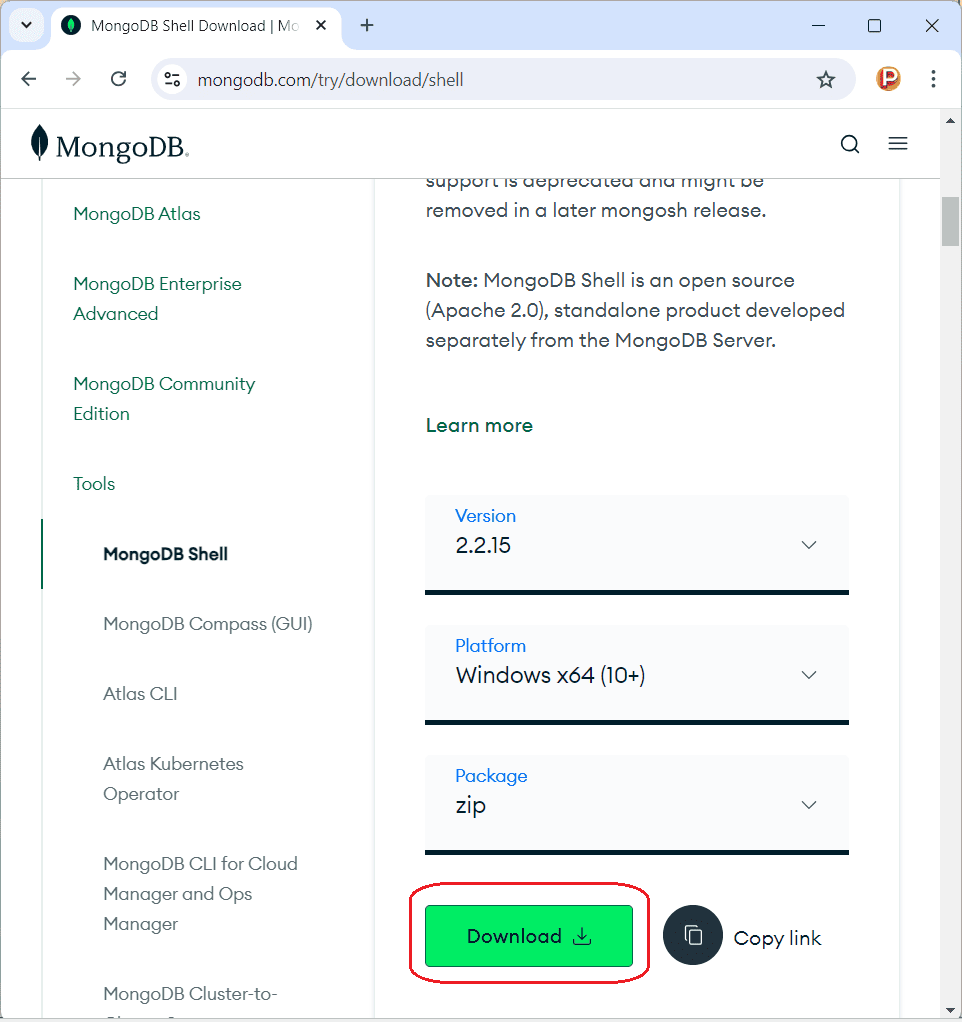Click the Learn more link
962x1022 pixels.
tap(479, 426)
